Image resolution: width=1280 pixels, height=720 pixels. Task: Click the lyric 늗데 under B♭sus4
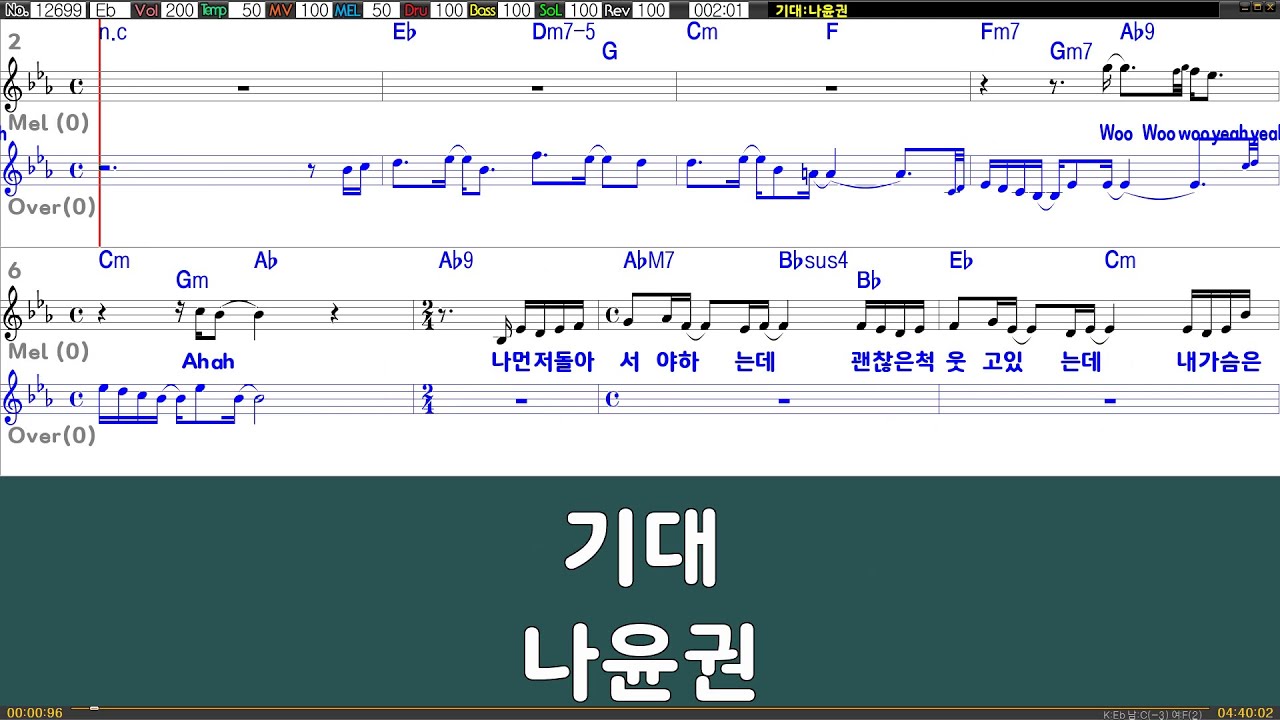click(x=755, y=362)
